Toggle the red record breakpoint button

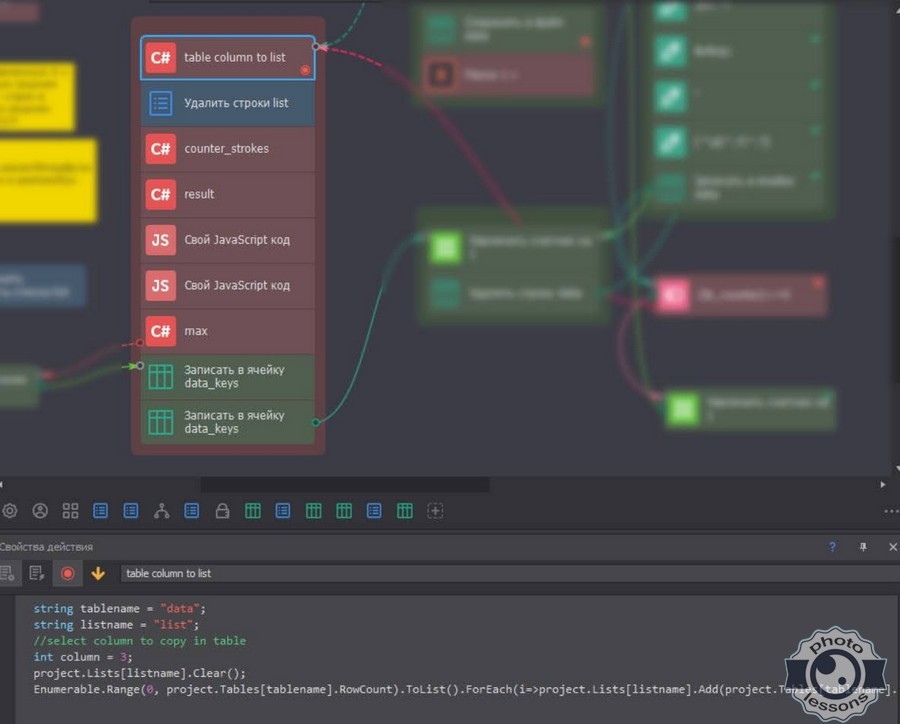click(x=67, y=573)
